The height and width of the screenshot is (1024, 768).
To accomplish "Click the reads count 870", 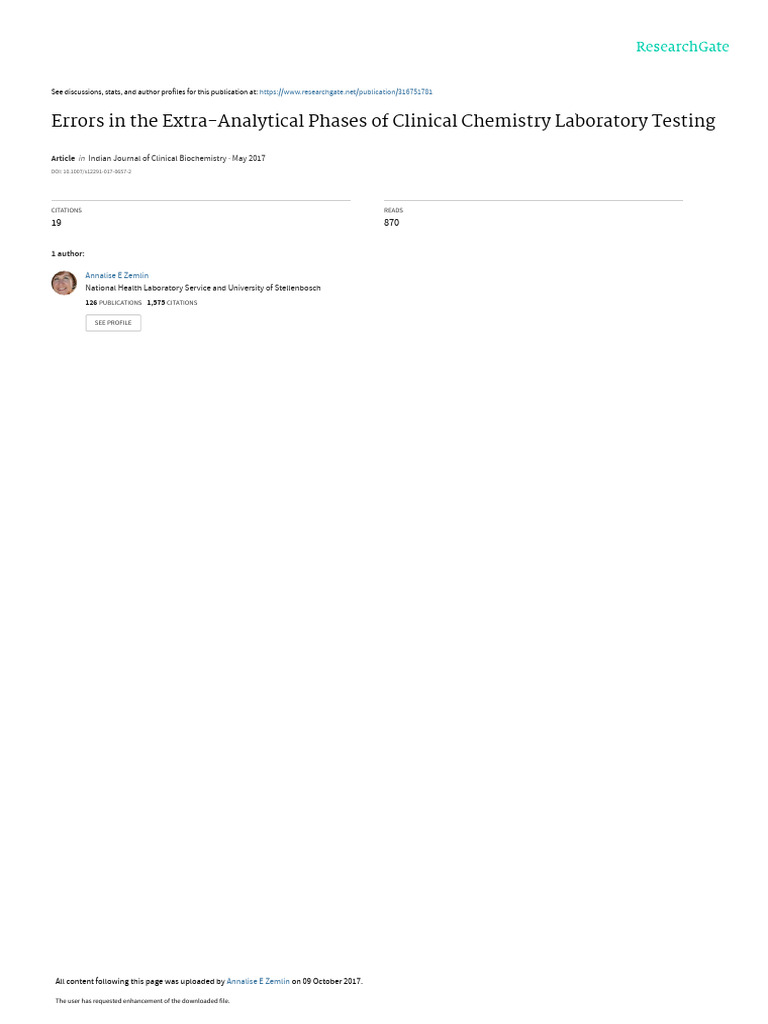I will pos(391,223).
